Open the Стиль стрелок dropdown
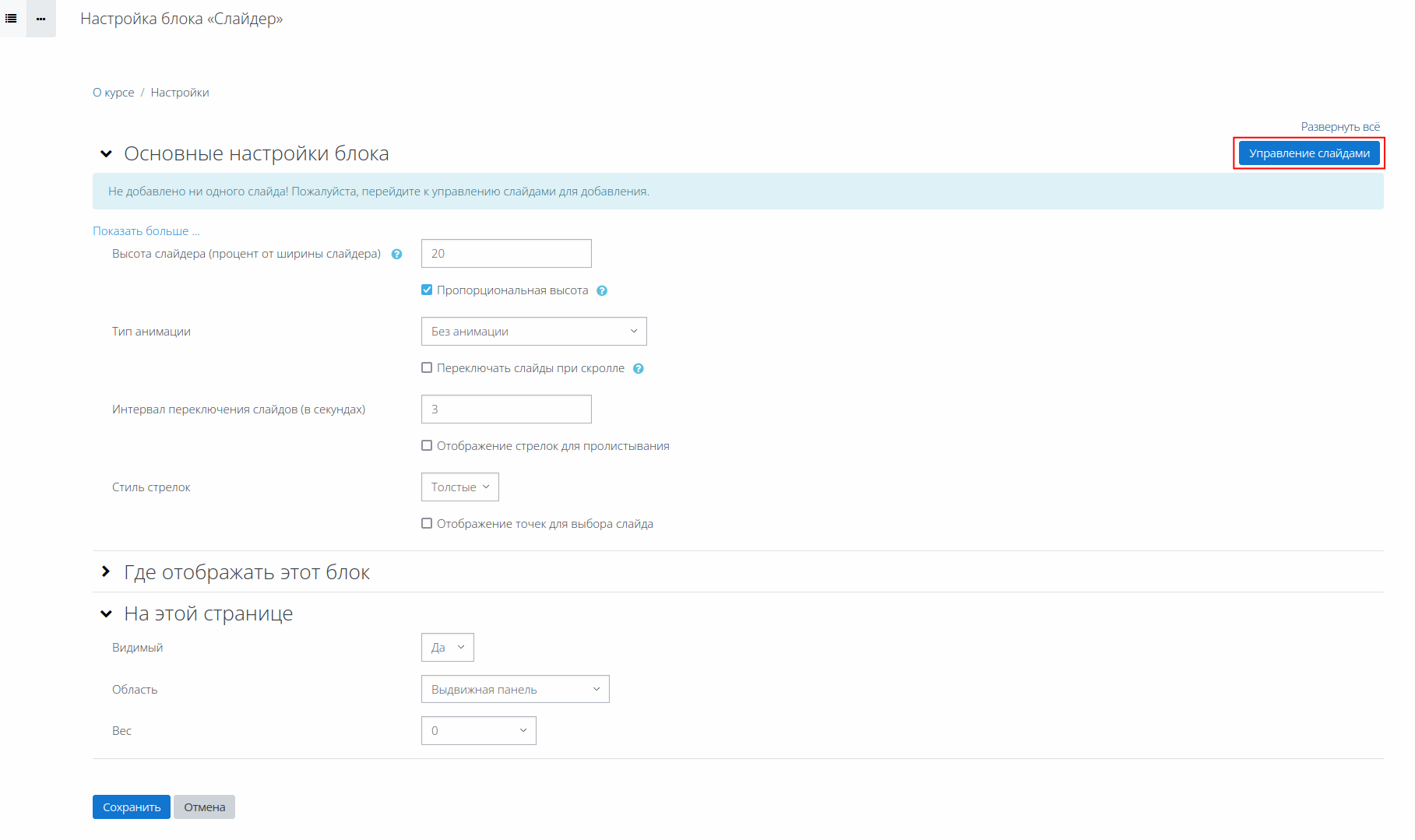 point(459,487)
